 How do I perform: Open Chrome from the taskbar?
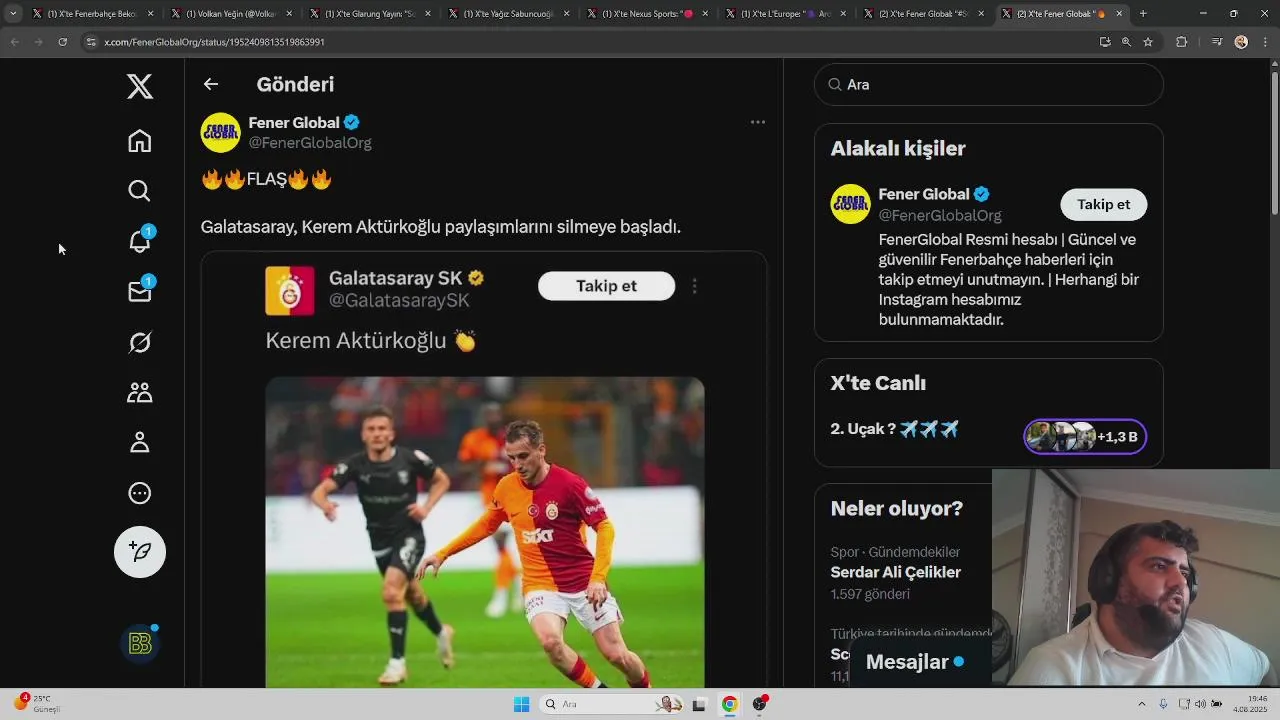coord(730,704)
